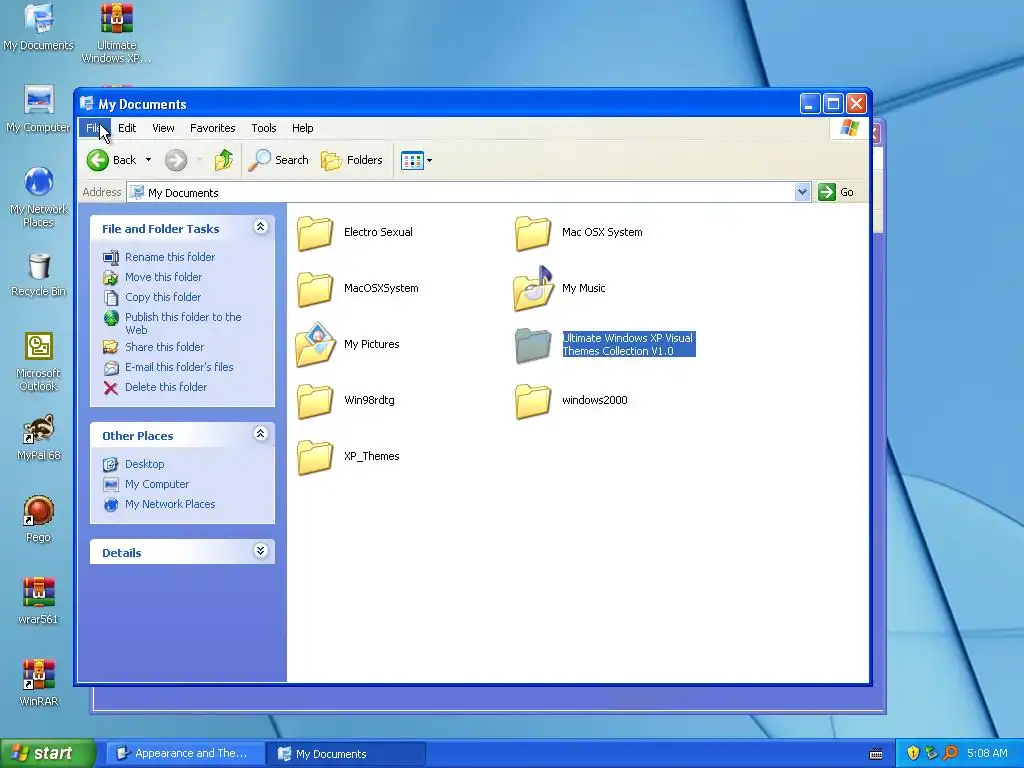Open the Favorites menu
The image size is (1024, 768).
coord(212,128)
